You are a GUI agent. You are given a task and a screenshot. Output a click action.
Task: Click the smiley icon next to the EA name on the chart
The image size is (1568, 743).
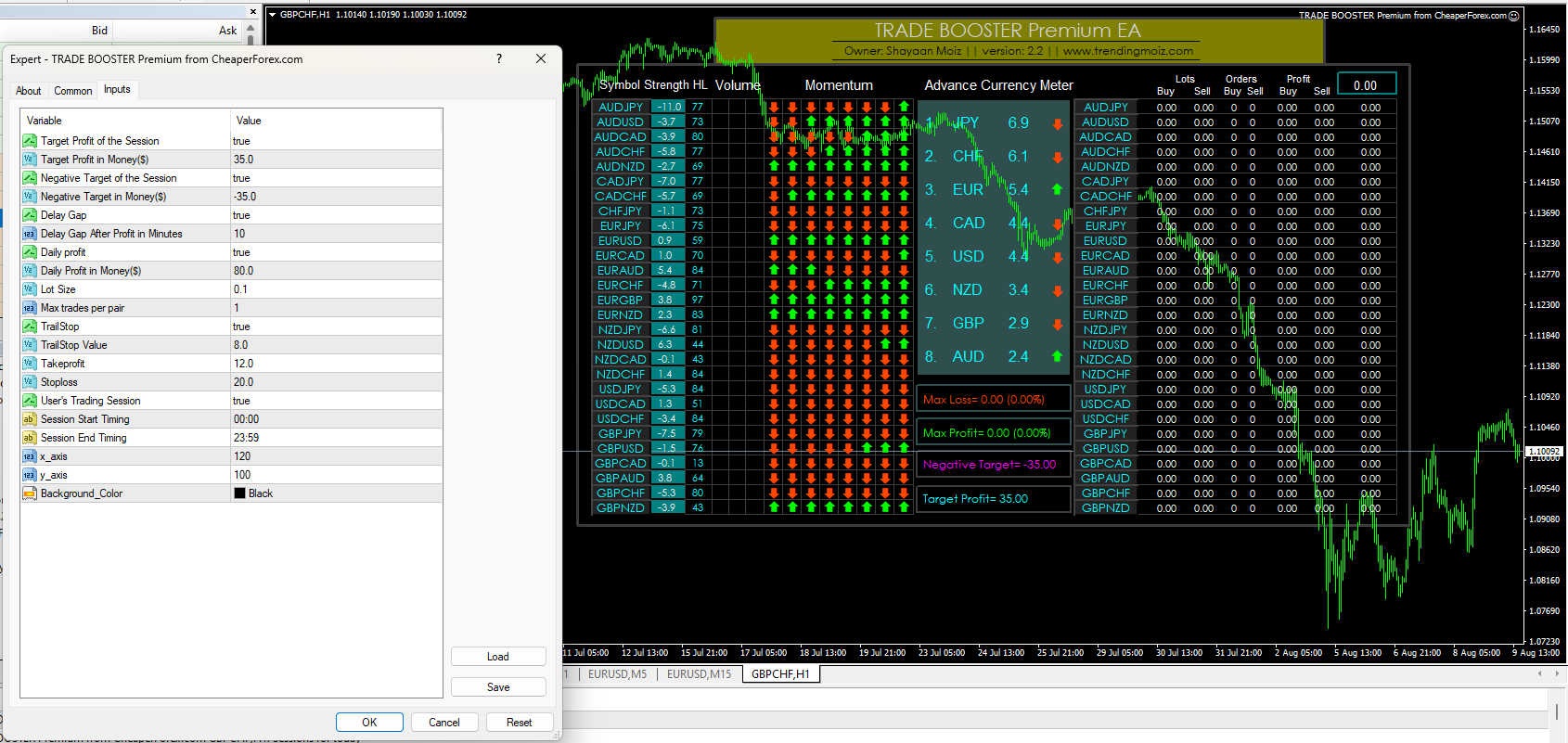(1514, 16)
